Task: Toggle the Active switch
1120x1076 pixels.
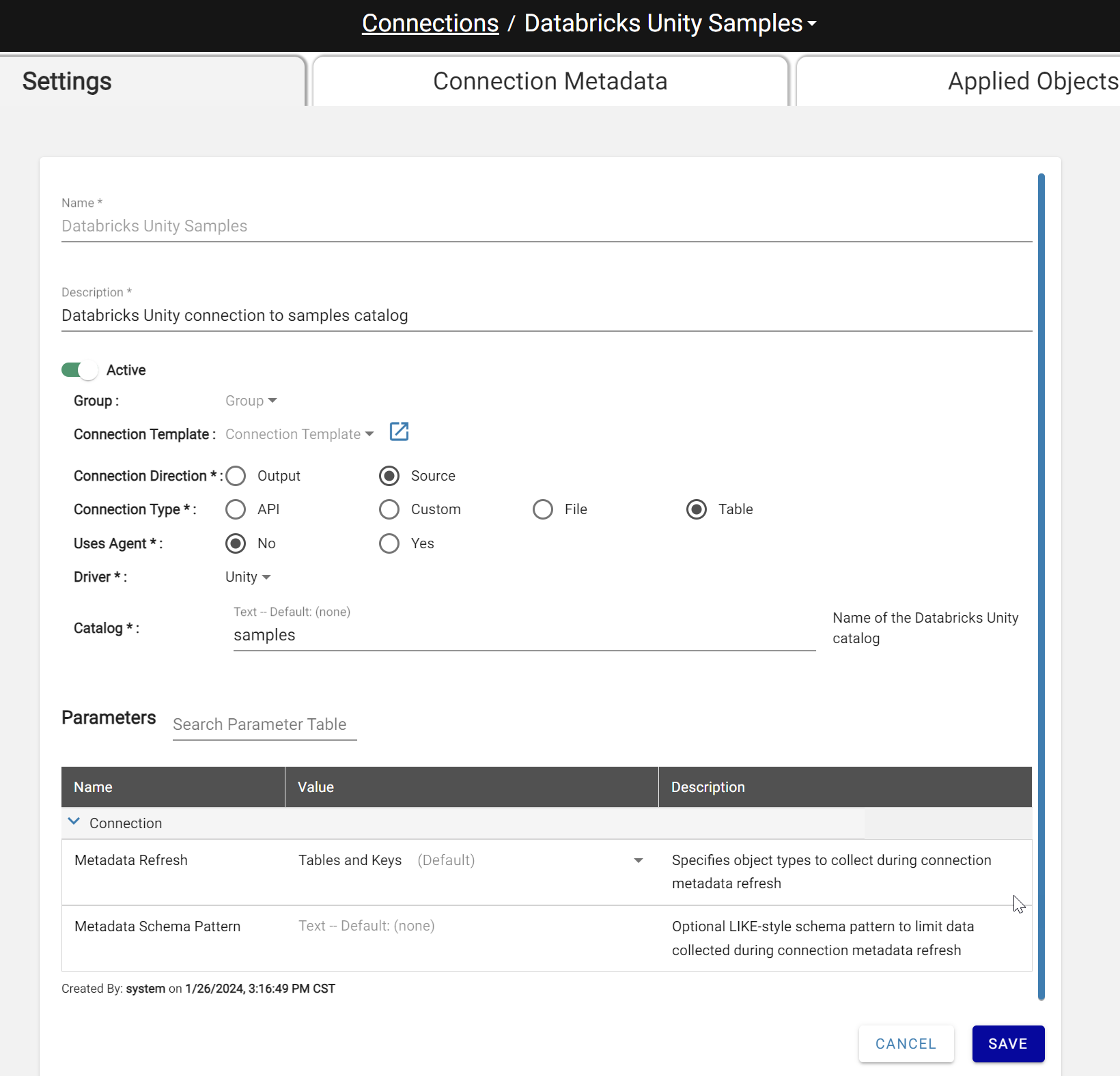Action: [x=79, y=370]
